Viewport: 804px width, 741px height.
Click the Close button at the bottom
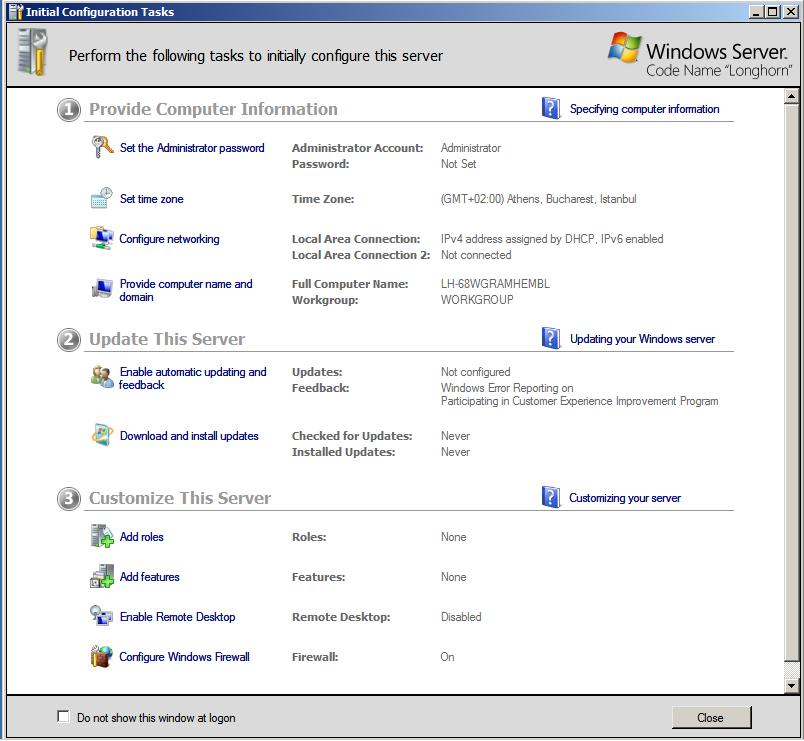pos(711,717)
